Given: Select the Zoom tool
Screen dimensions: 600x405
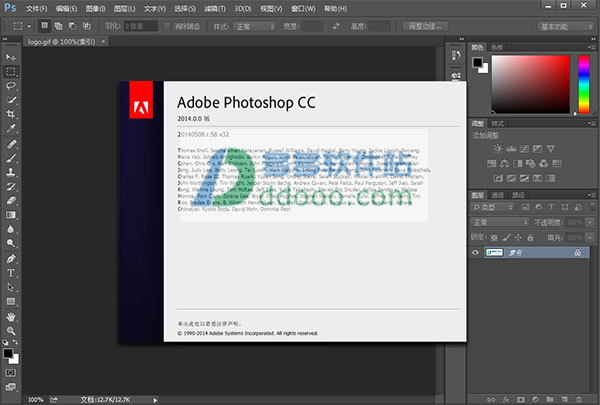Looking at the screenshot, I should click(x=11, y=331).
